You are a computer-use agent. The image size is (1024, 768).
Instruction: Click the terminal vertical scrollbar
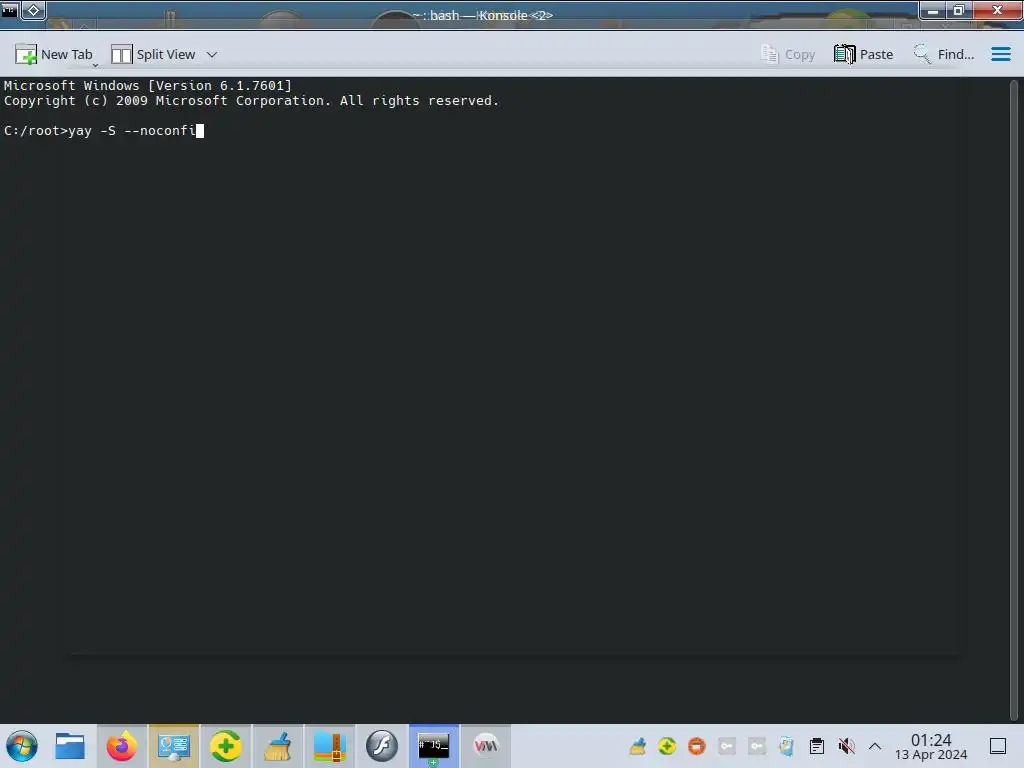[x=1014, y=398]
